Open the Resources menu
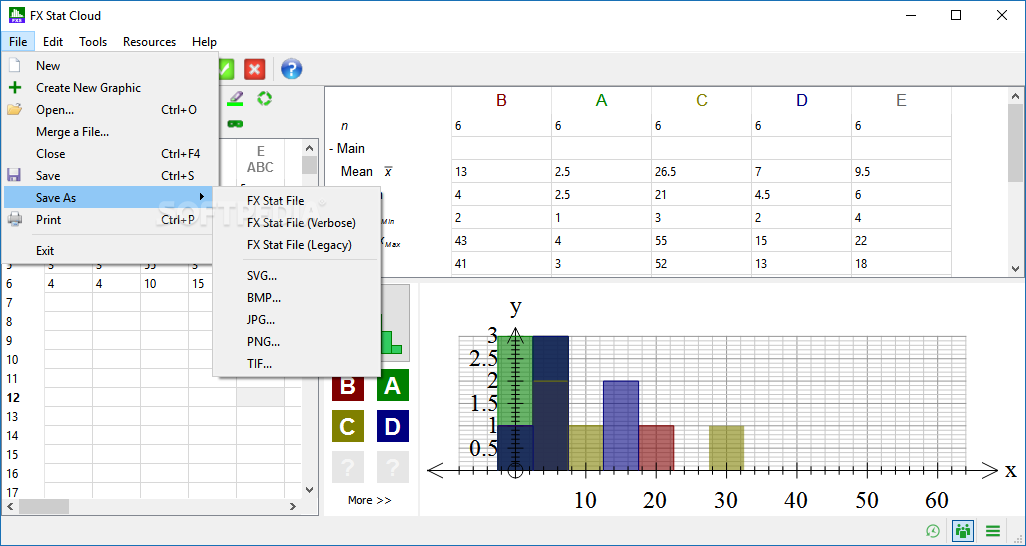 tap(149, 41)
